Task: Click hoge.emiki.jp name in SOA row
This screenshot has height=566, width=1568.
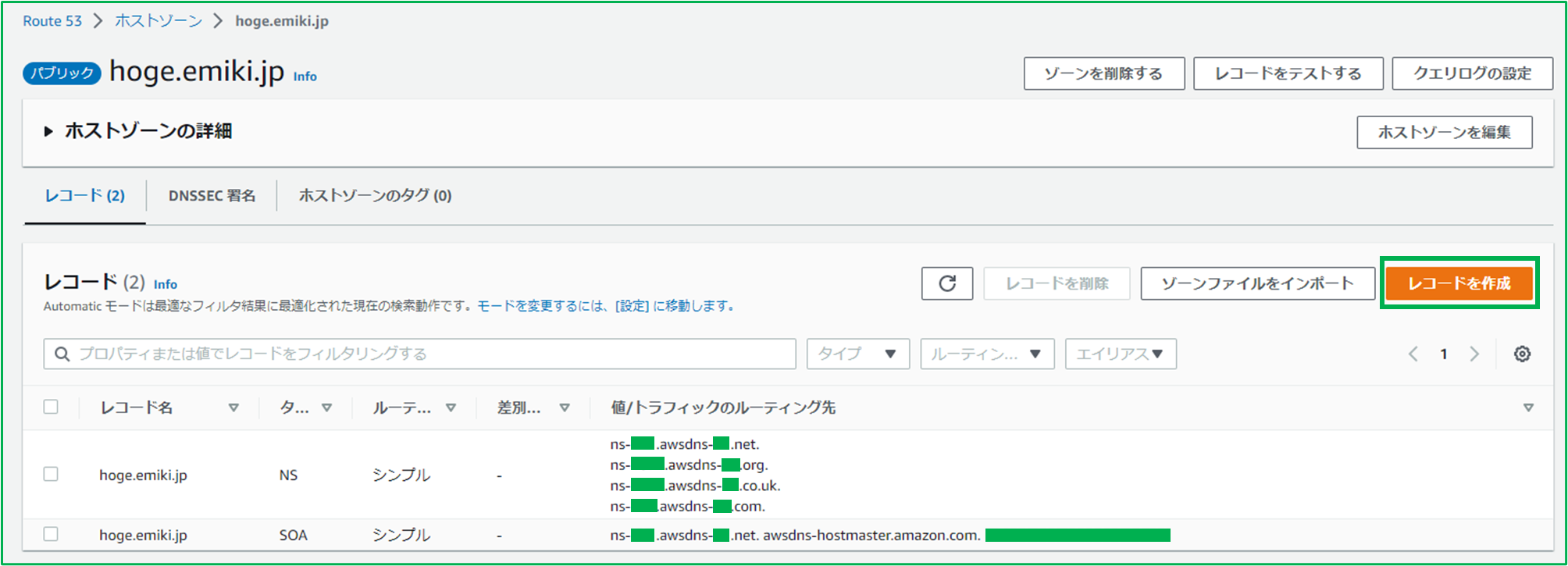Action: point(143,535)
